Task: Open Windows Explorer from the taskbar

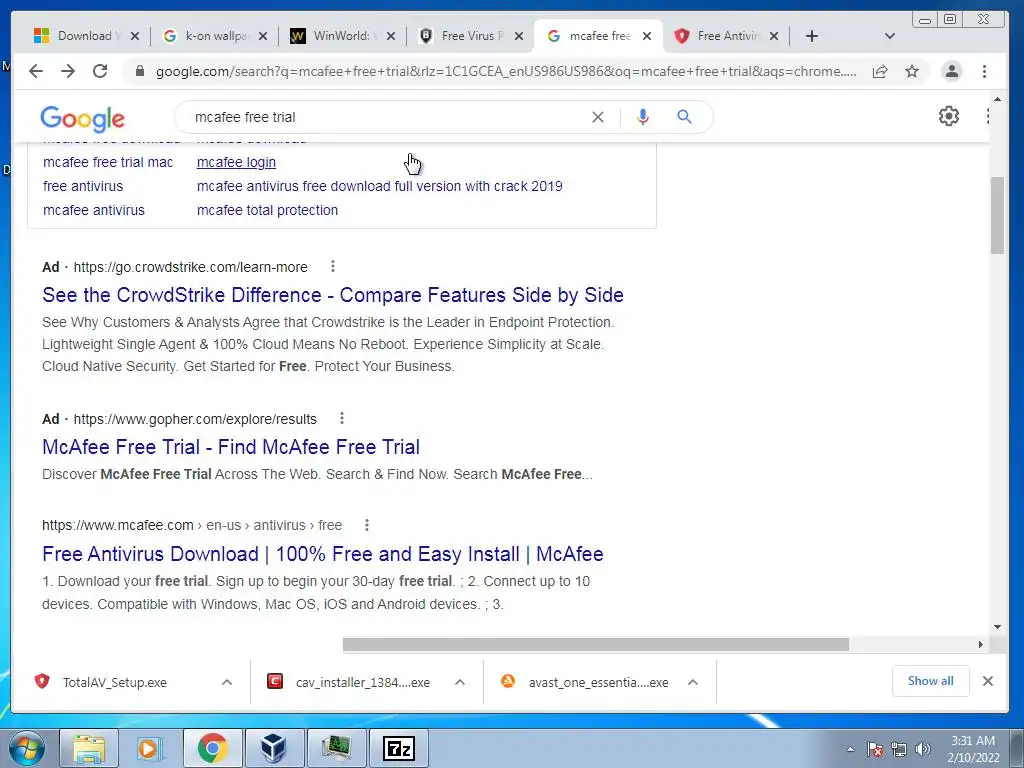Action: coord(89,748)
